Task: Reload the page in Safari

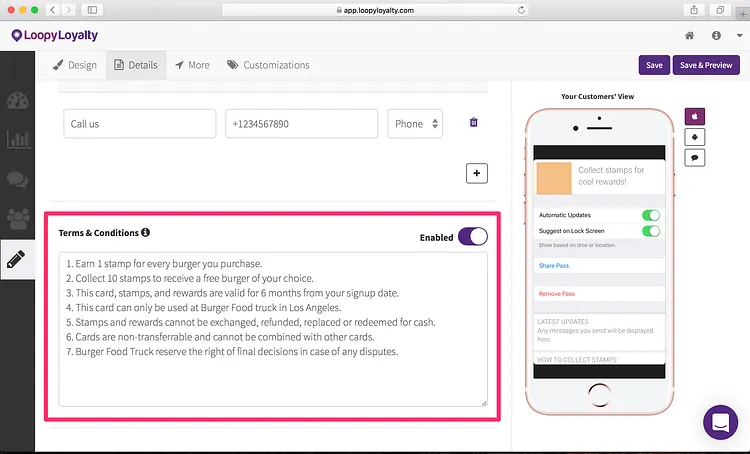Action: click(x=521, y=10)
